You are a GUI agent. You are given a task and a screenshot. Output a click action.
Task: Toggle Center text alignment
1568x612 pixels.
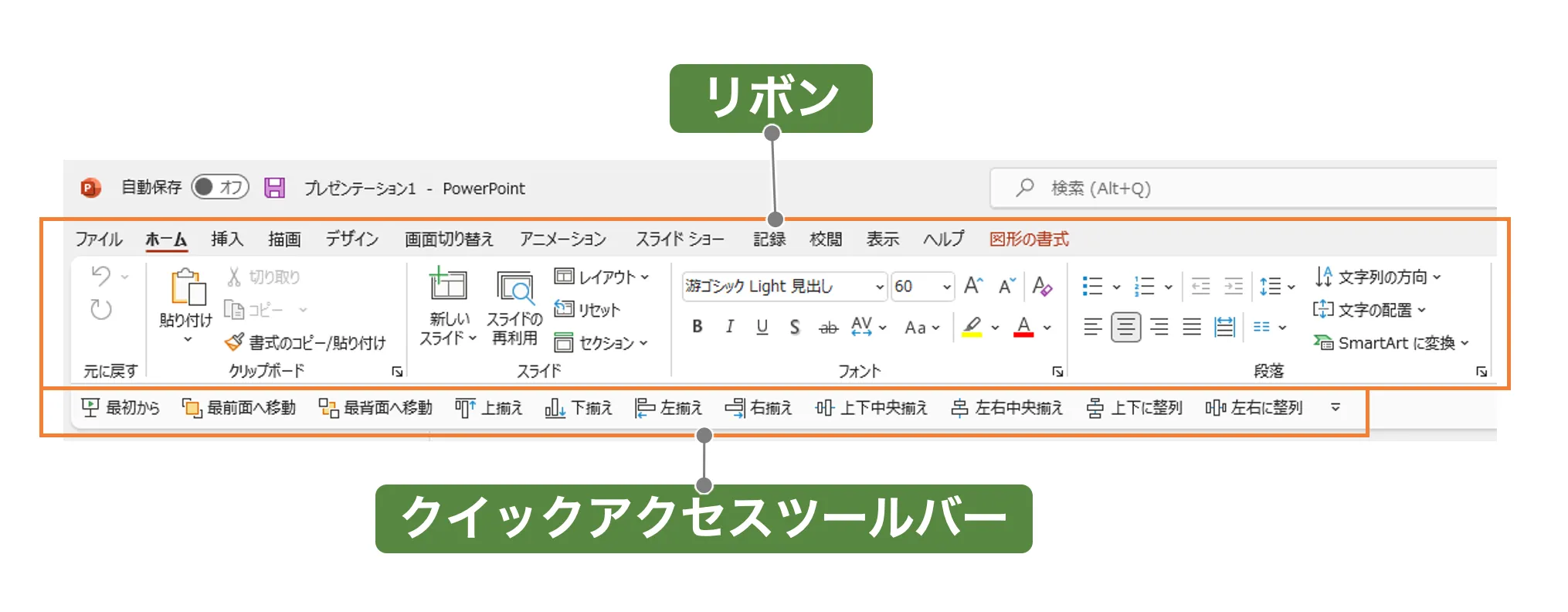(x=1125, y=328)
